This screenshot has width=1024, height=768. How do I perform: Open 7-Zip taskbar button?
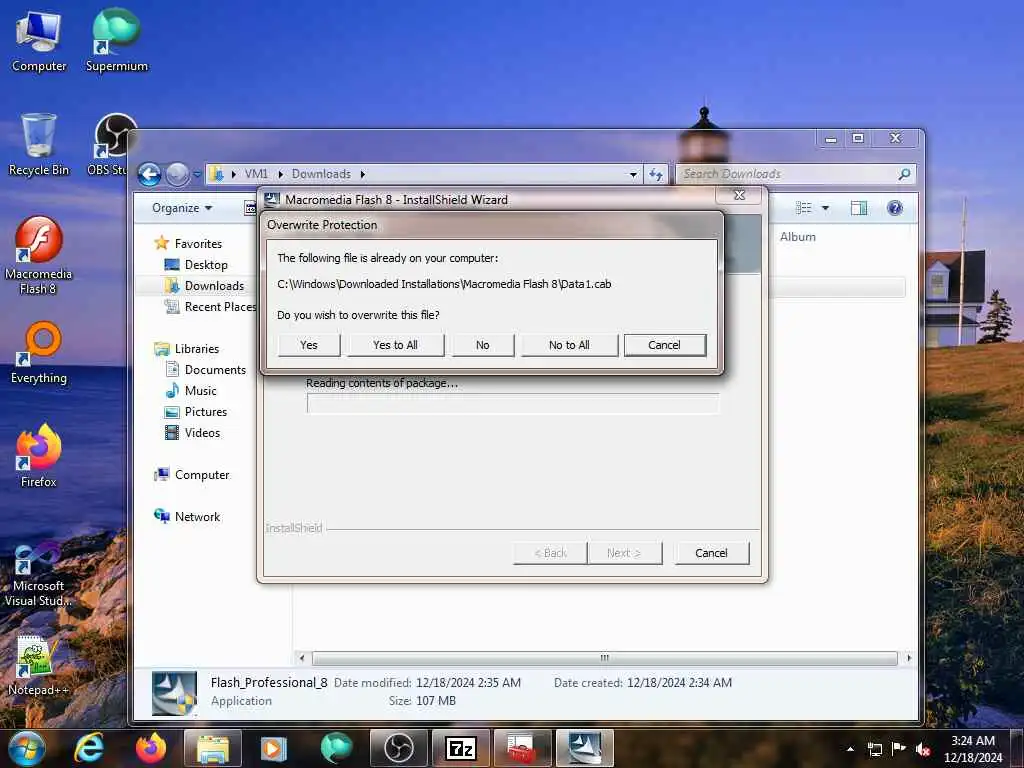[461, 748]
